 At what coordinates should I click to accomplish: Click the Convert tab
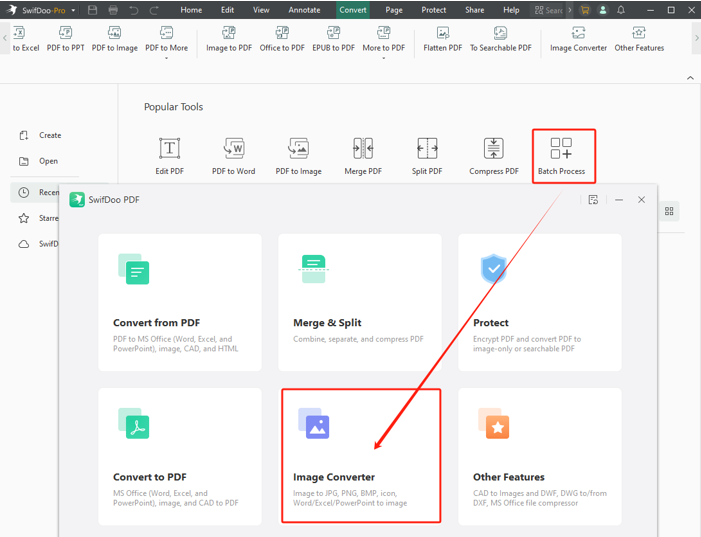pos(353,10)
